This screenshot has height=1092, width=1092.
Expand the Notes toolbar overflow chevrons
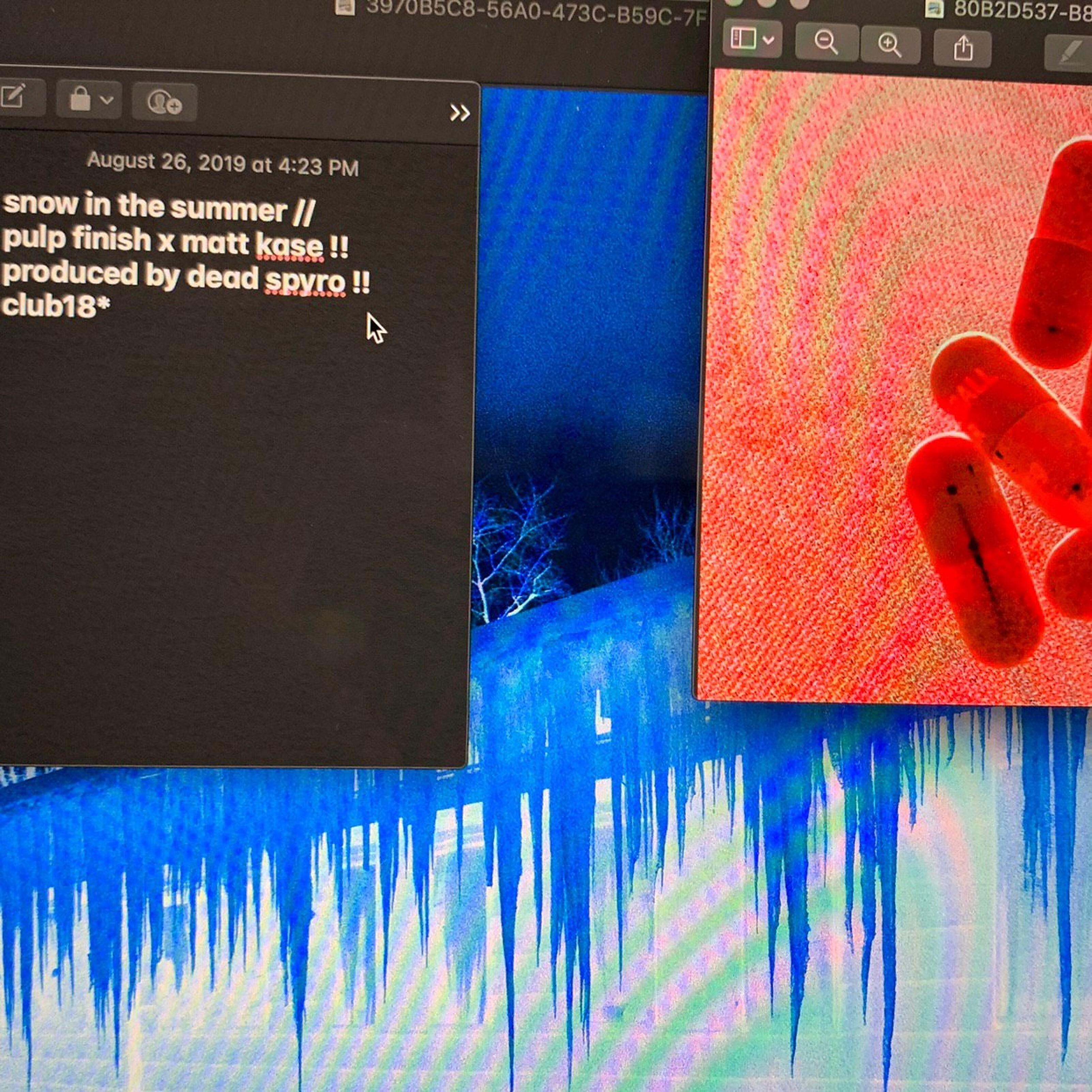(x=459, y=113)
